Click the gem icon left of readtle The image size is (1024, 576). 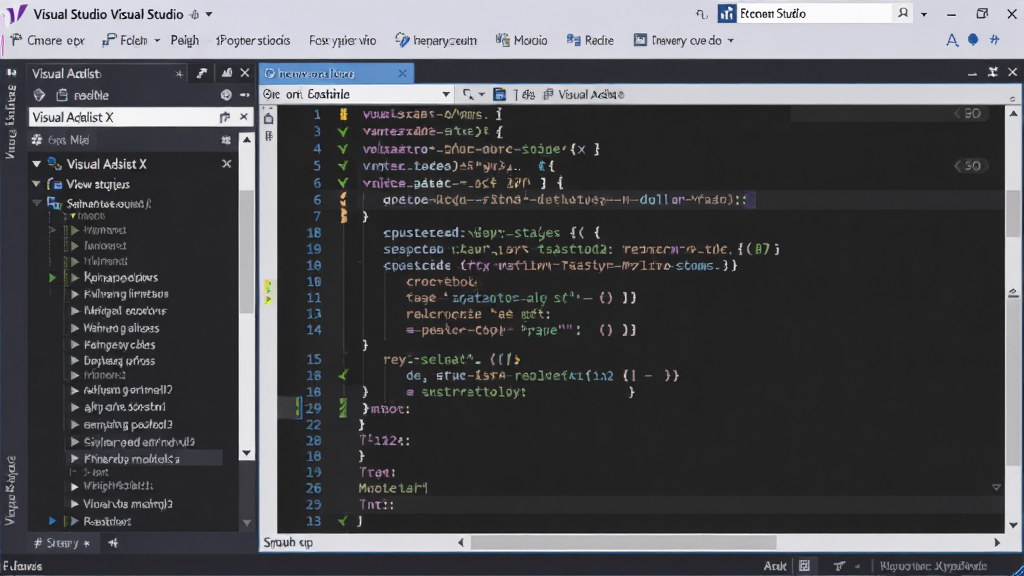pyautogui.click(x=39, y=95)
